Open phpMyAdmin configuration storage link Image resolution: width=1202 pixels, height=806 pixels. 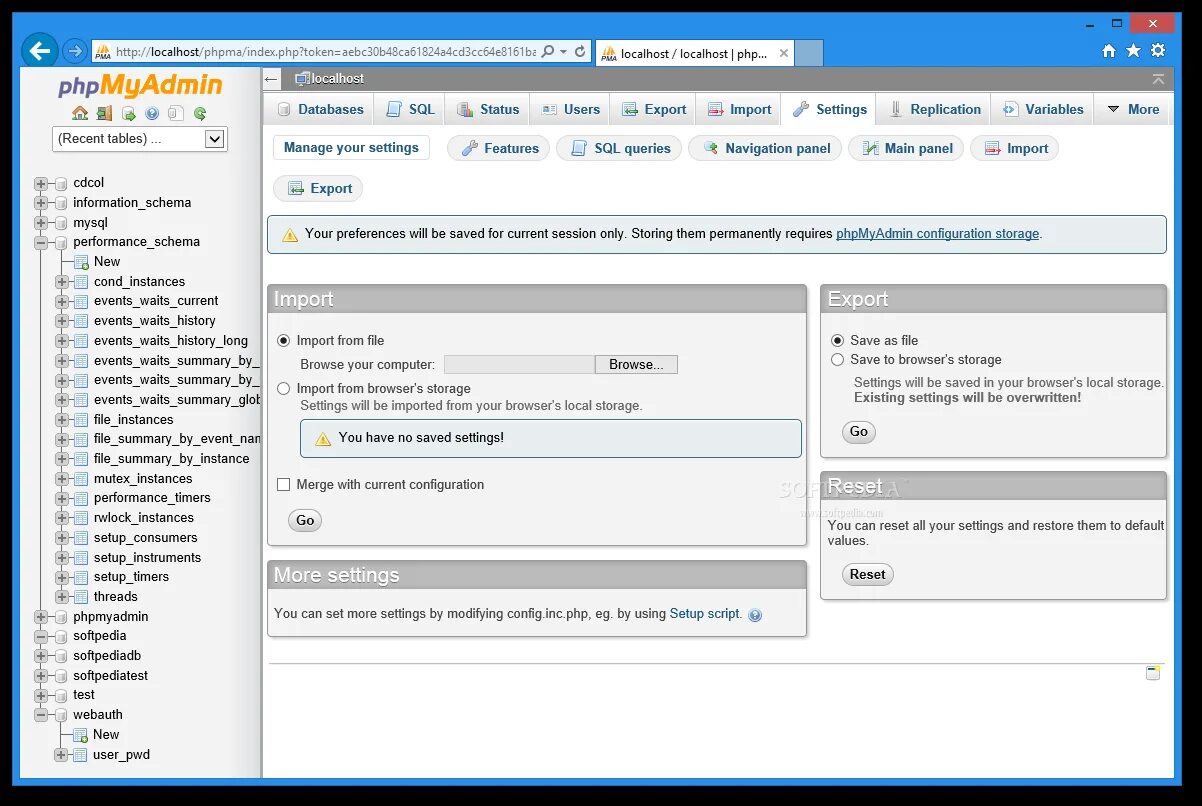click(937, 234)
